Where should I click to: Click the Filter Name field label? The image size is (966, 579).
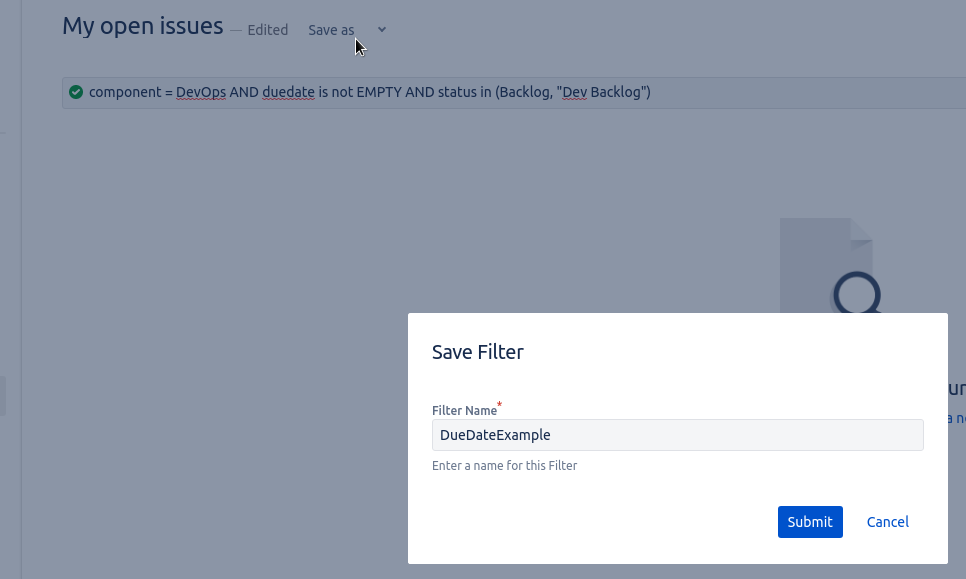465,410
